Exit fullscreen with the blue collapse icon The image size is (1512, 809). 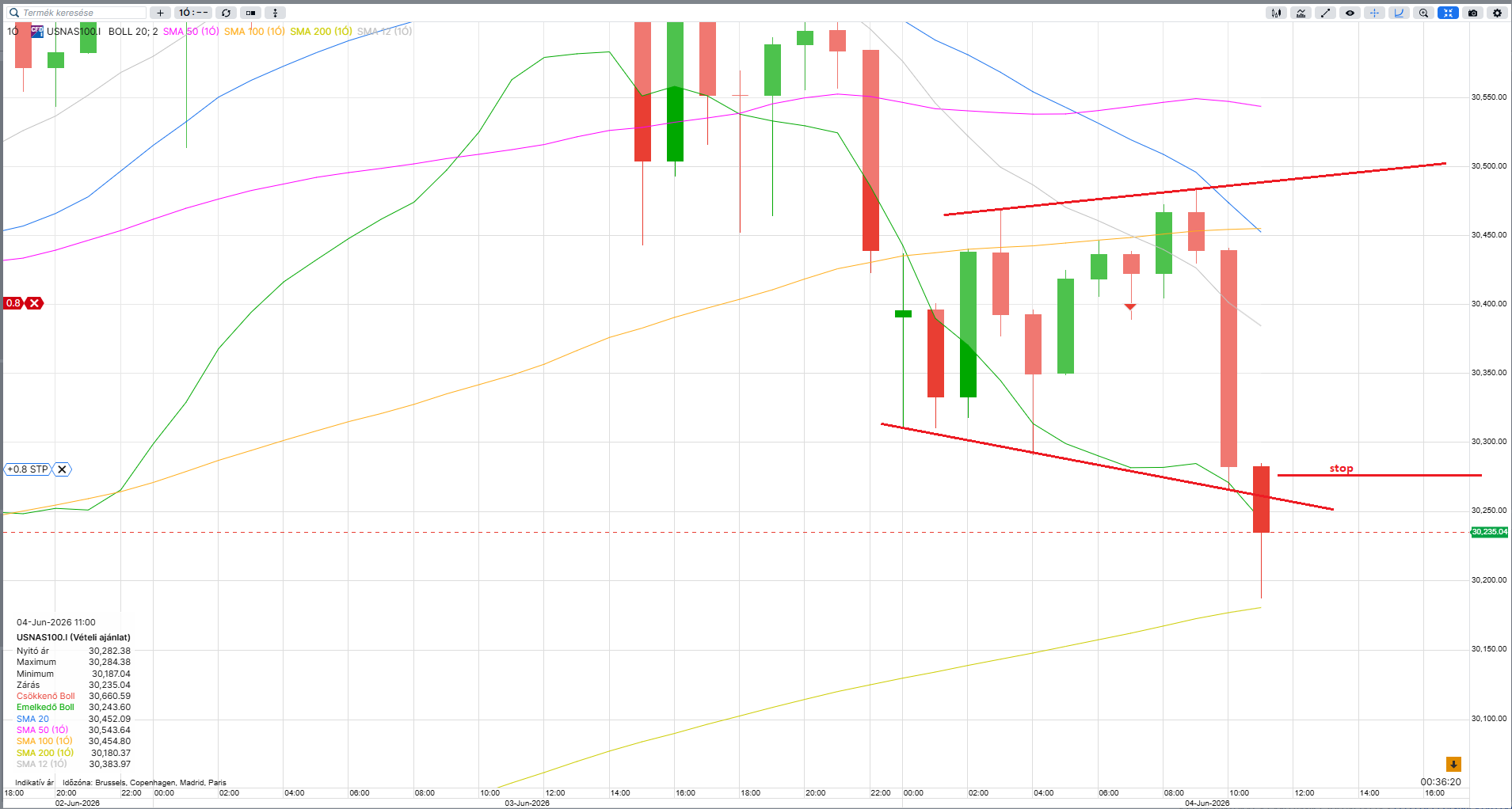coord(1448,13)
